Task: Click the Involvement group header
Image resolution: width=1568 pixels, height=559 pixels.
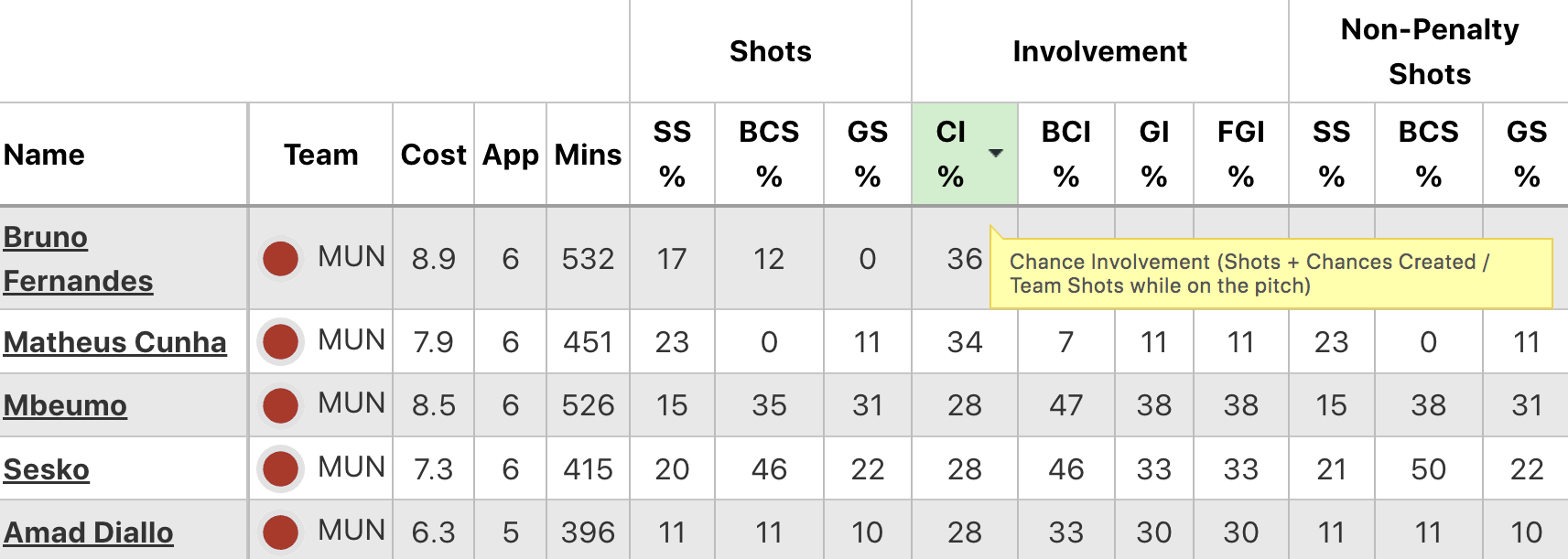Action: [x=1099, y=51]
